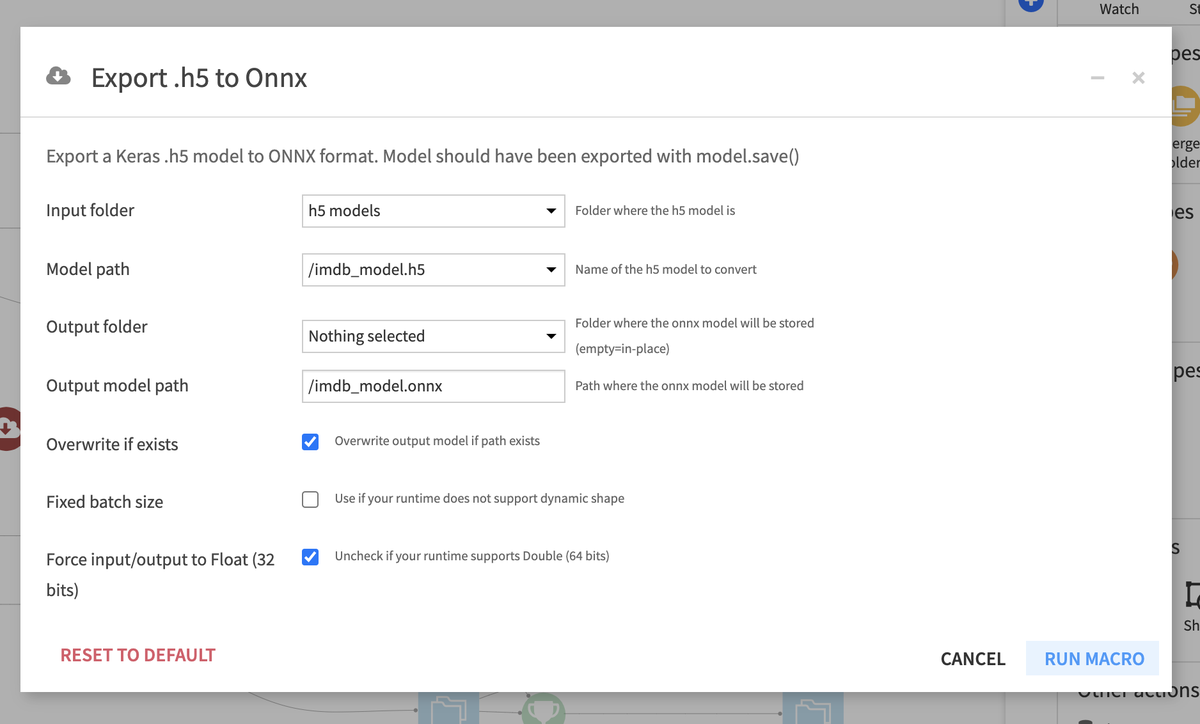Click the 'Model path' label

tap(88, 269)
